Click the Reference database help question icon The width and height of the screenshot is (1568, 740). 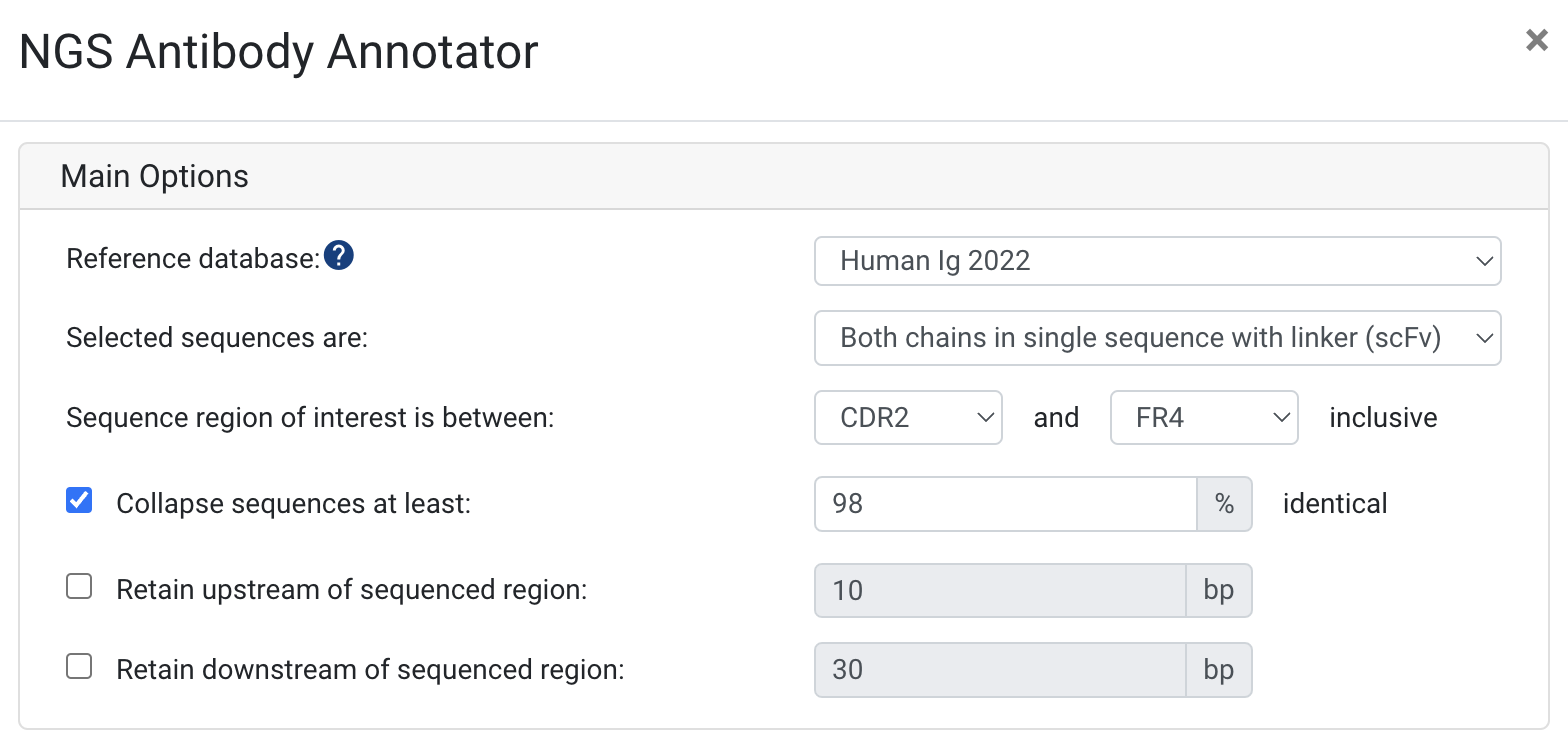click(x=340, y=257)
